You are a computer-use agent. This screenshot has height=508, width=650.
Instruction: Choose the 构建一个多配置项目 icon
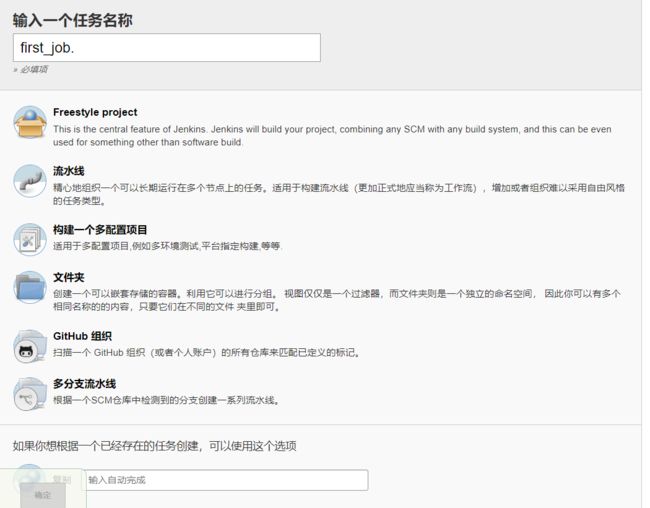coord(30,239)
